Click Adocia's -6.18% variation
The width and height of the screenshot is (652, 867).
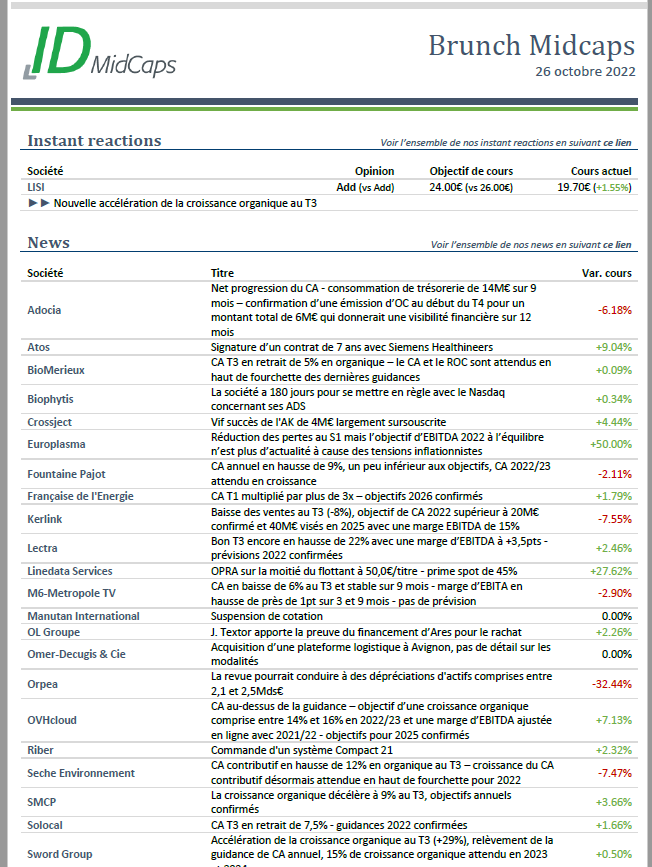pos(614,310)
